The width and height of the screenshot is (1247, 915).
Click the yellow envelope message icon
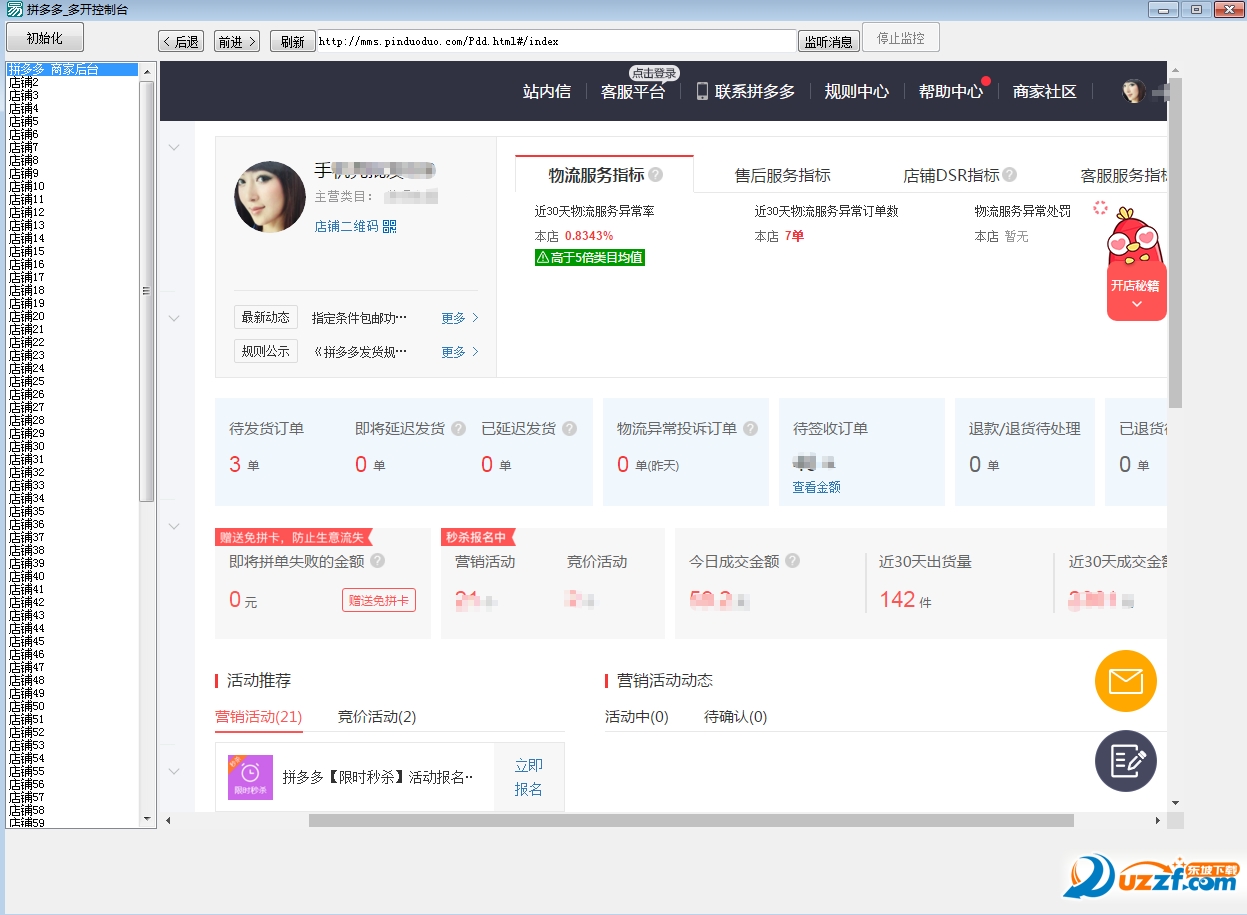click(x=1125, y=681)
